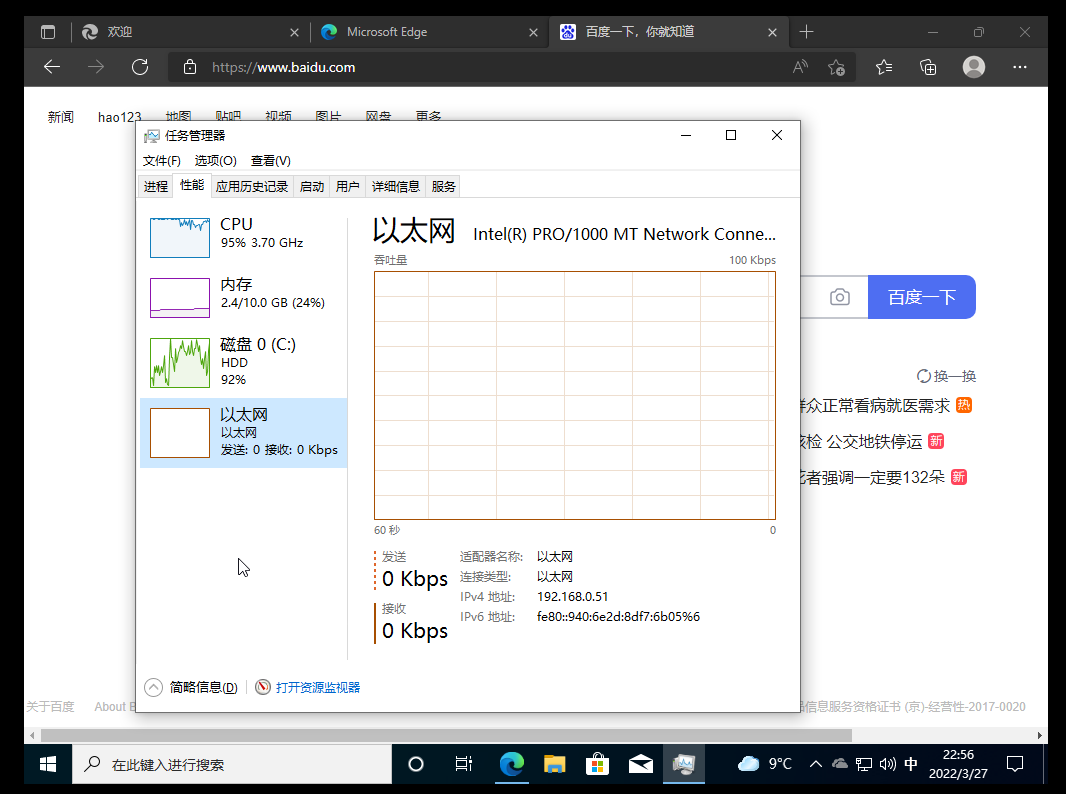The width and height of the screenshot is (1066, 794).
Task: Click the camera icon for Baidu image search
Action: coord(839,296)
